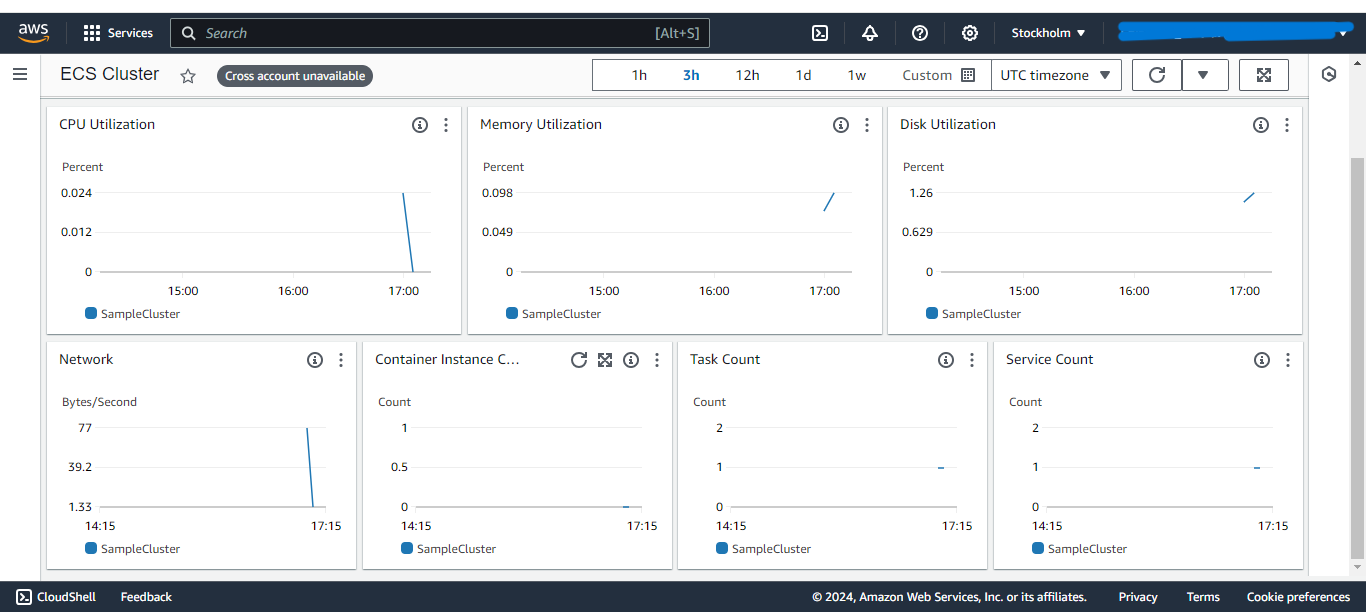Open Network widget actions menu
The height and width of the screenshot is (612, 1366).
tap(341, 360)
